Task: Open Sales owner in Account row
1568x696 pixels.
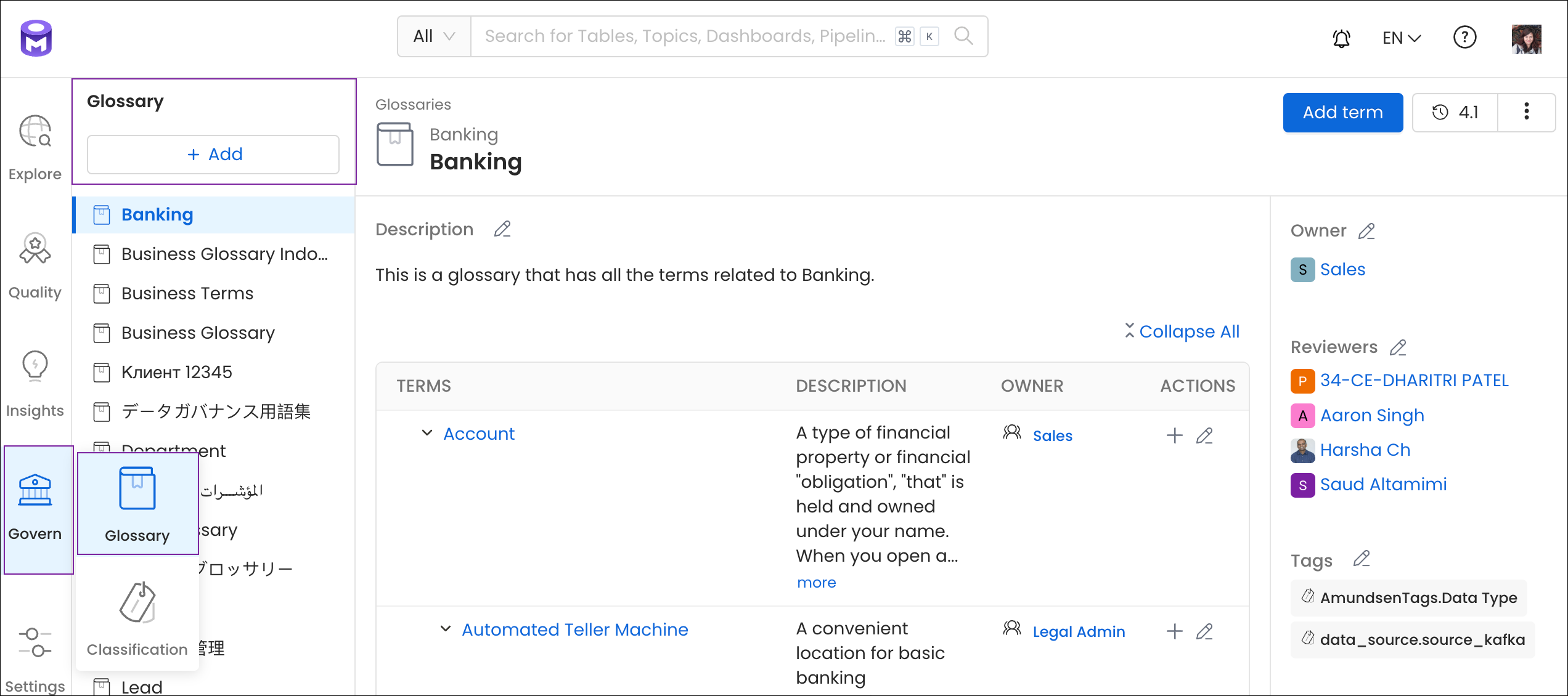Action: [x=1052, y=435]
